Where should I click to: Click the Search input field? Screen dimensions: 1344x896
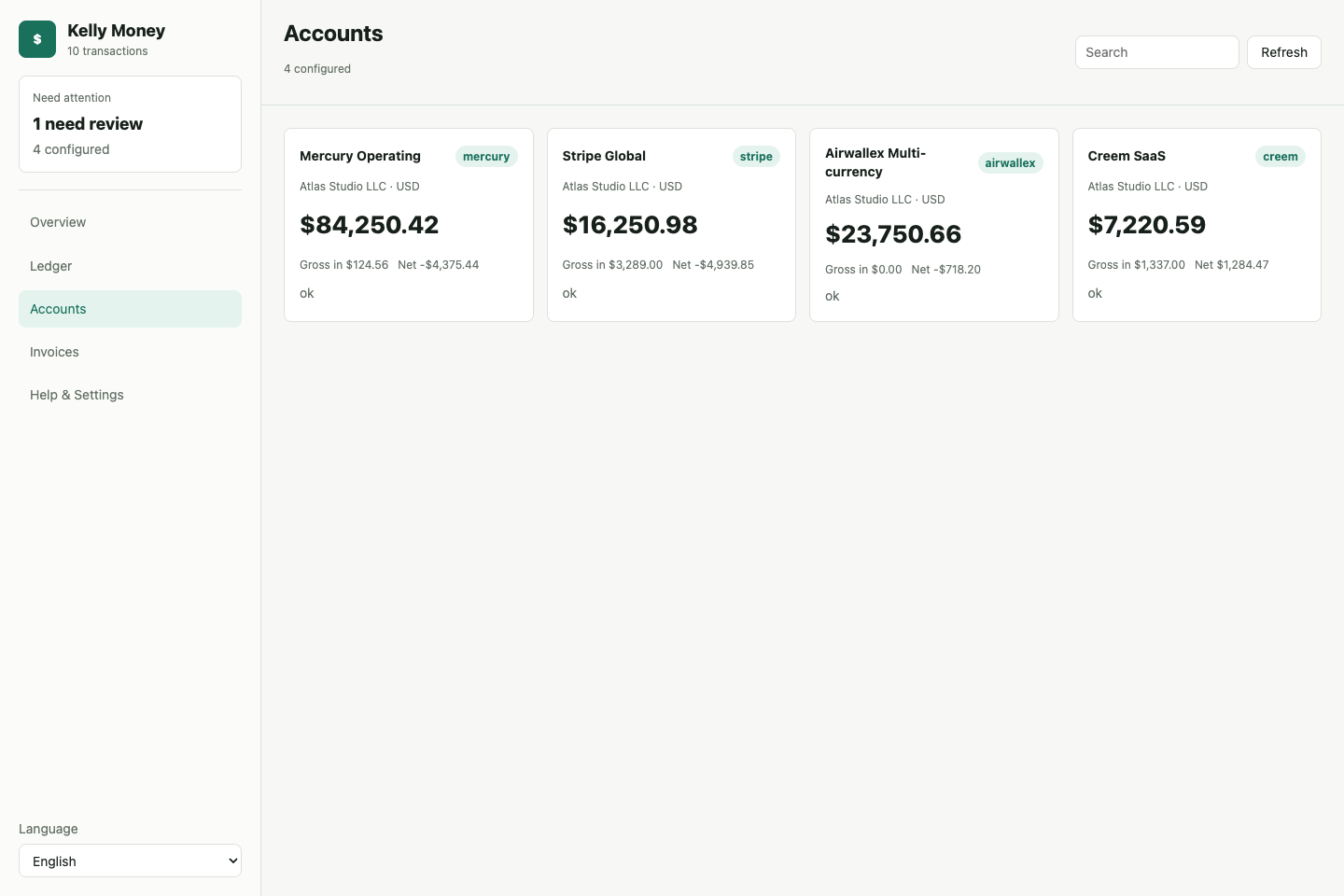click(x=1156, y=52)
